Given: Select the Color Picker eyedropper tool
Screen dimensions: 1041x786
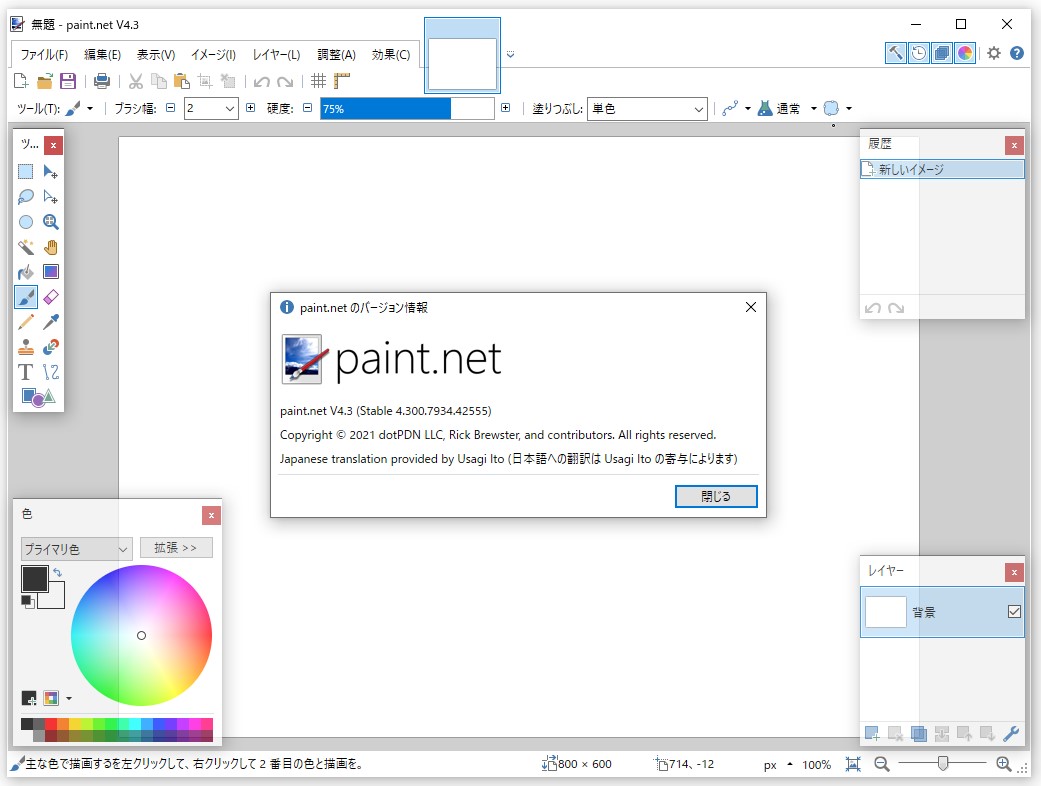Looking at the screenshot, I should pyautogui.click(x=50, y=321).
